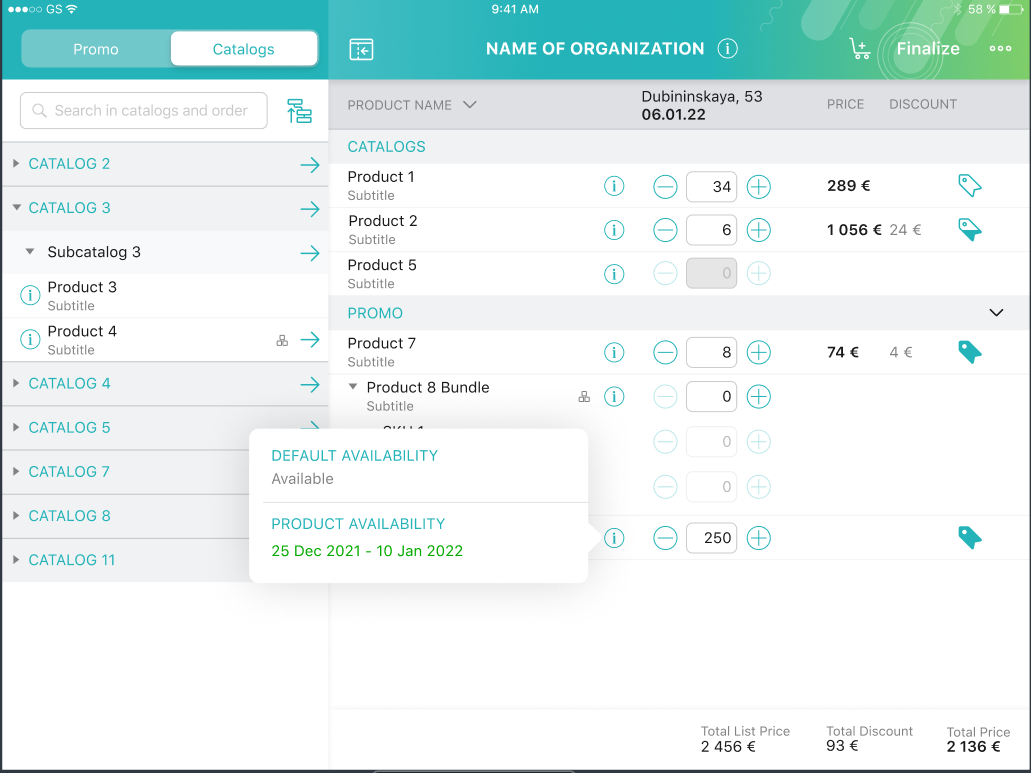Increase the quantity of Product 2
Viewport: 1031px width, 773px height.
click(x=758, y=229)
